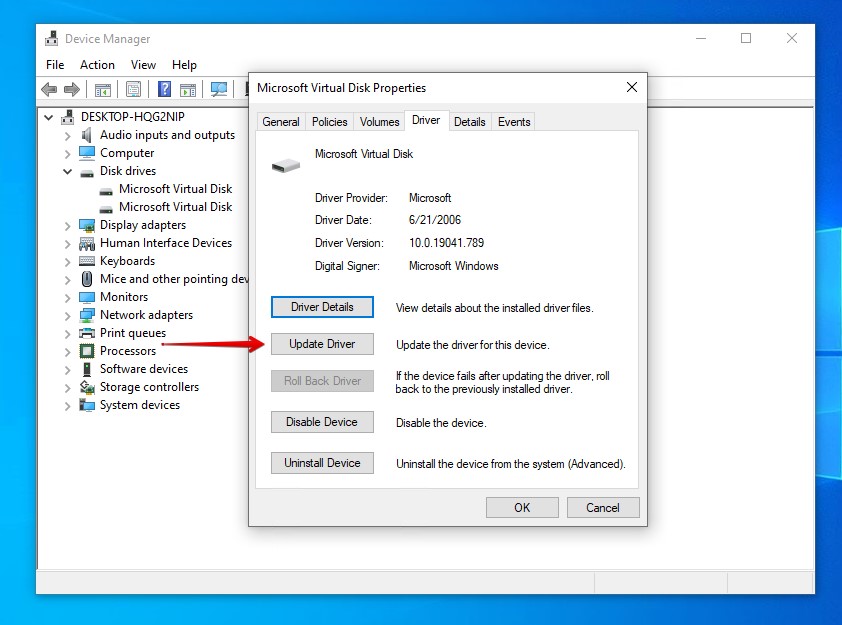The image size is (842, 625).
Task: Switch to the Events tab
Action: 514,122
